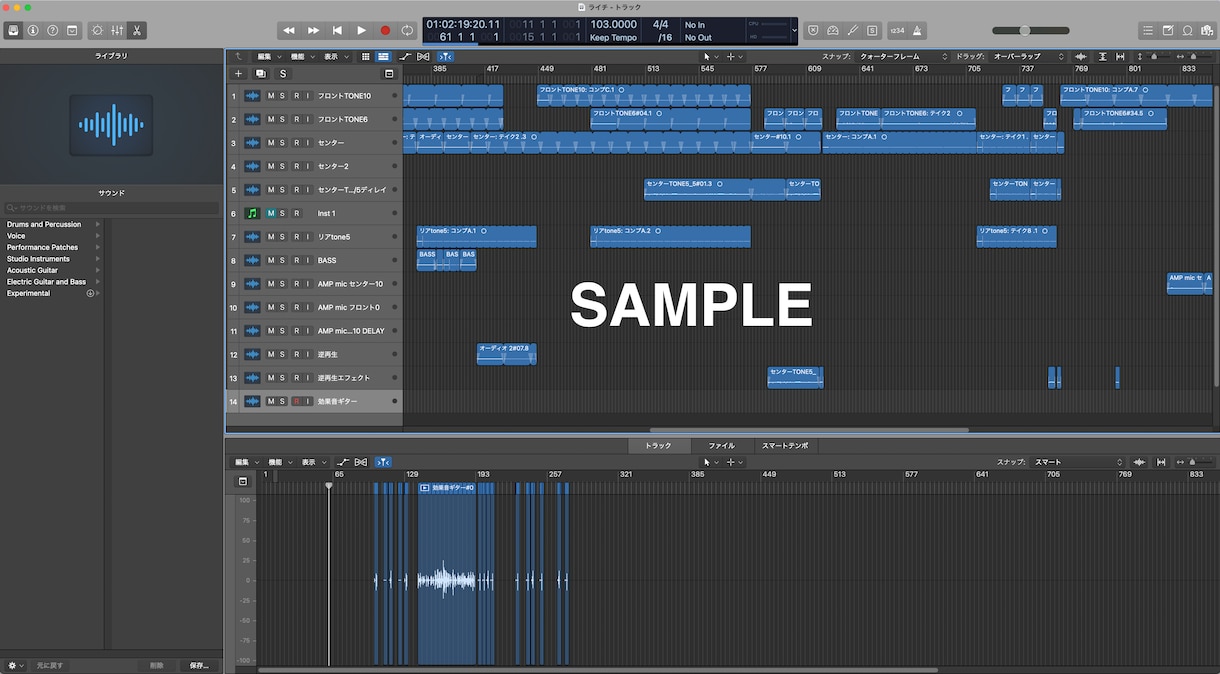Click the 削除 button in library
Screen dimensions: 1220x674
pyautogui.click(x=157, y=665)
